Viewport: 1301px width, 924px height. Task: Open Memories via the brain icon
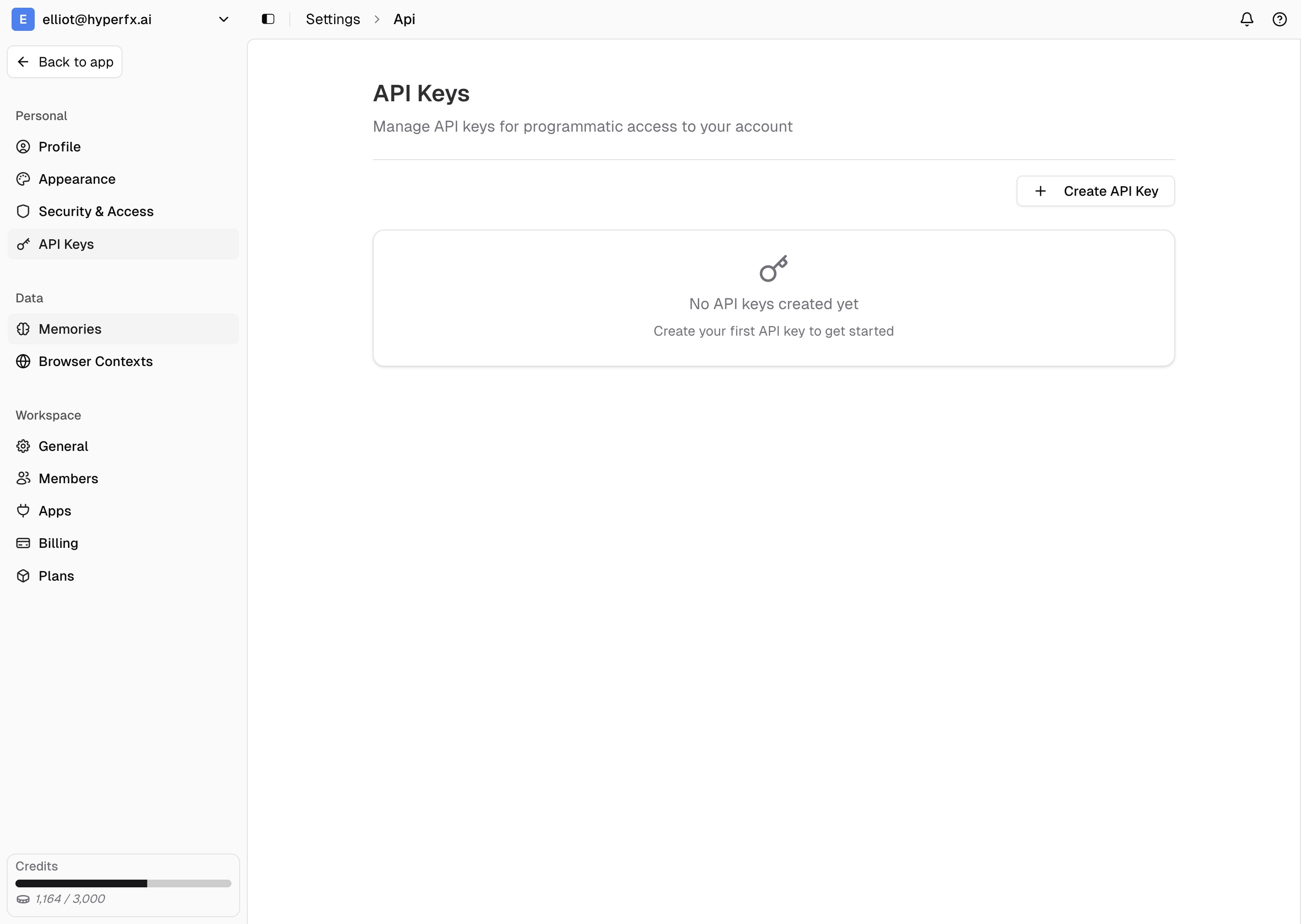click(23, 329)
